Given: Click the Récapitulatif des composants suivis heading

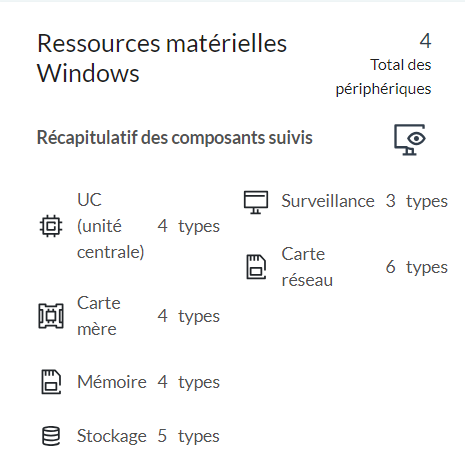Looking at the screenshot, I should click(175, 138).
